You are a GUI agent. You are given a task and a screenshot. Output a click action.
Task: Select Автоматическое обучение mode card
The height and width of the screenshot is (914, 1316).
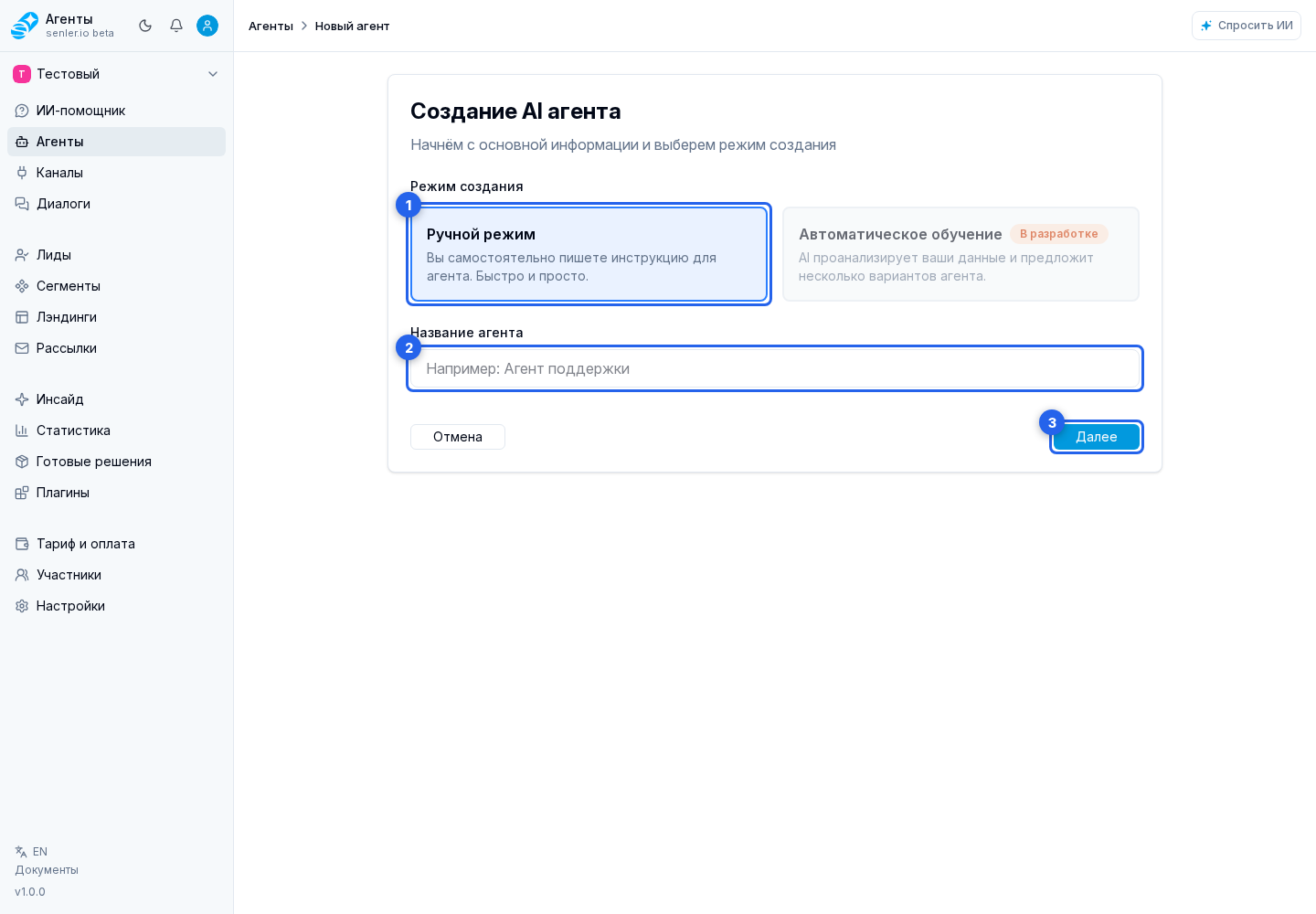coord(960,254)
